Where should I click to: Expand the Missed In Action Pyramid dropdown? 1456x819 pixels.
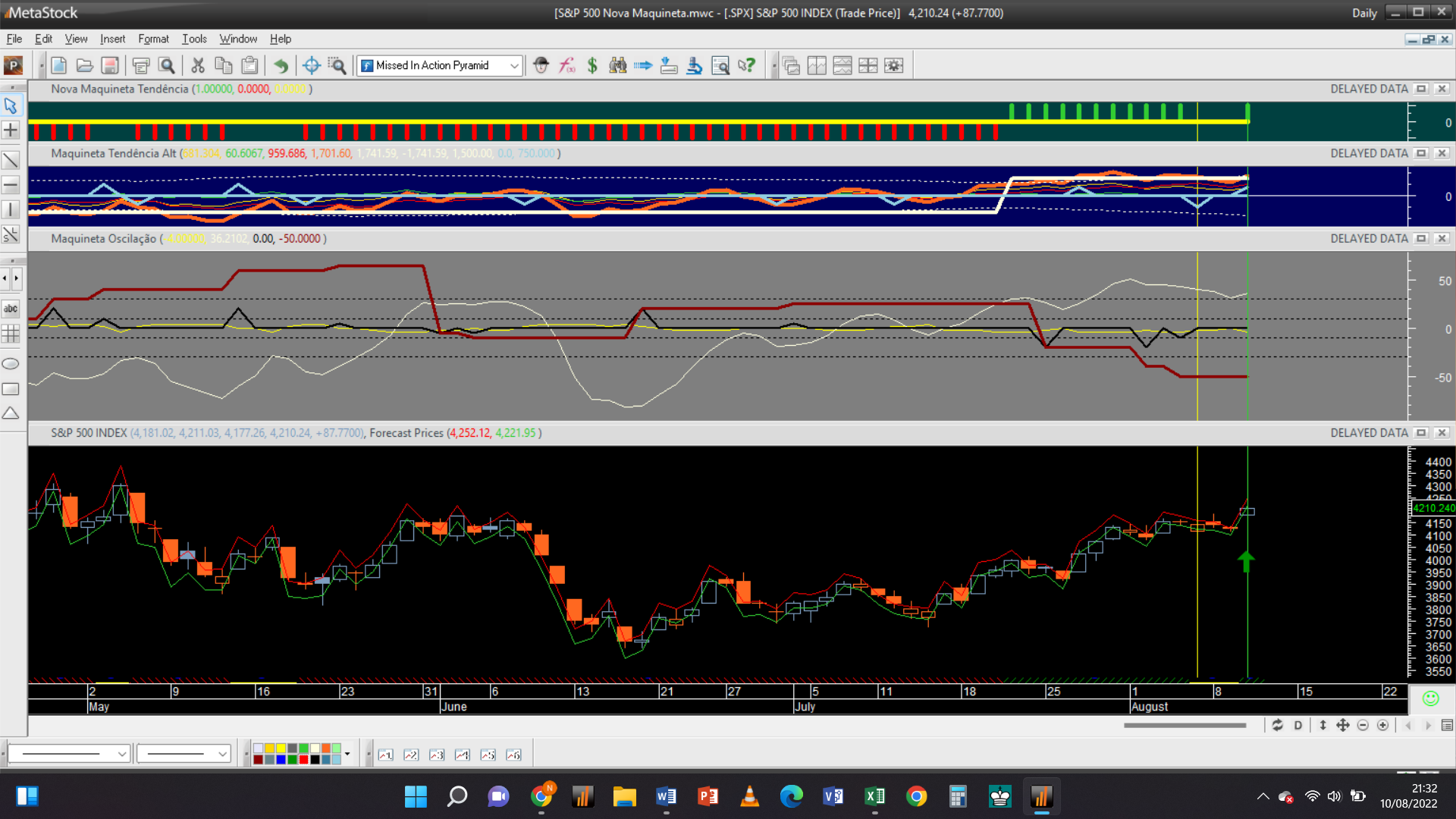point(514,66)
